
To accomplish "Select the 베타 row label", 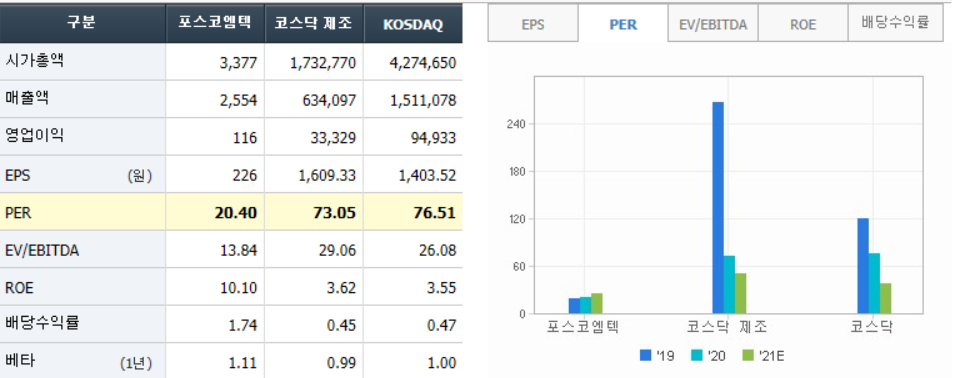I will [x=19, y=361].
